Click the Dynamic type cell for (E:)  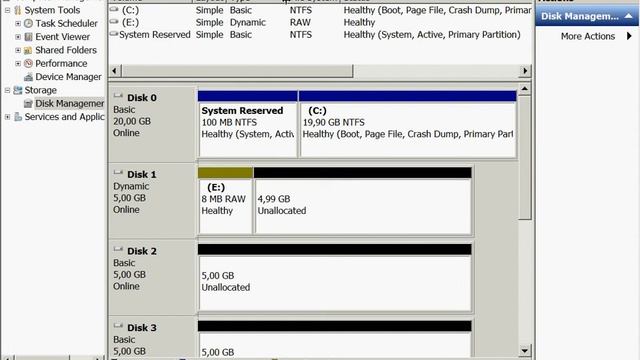coord(248,22)
